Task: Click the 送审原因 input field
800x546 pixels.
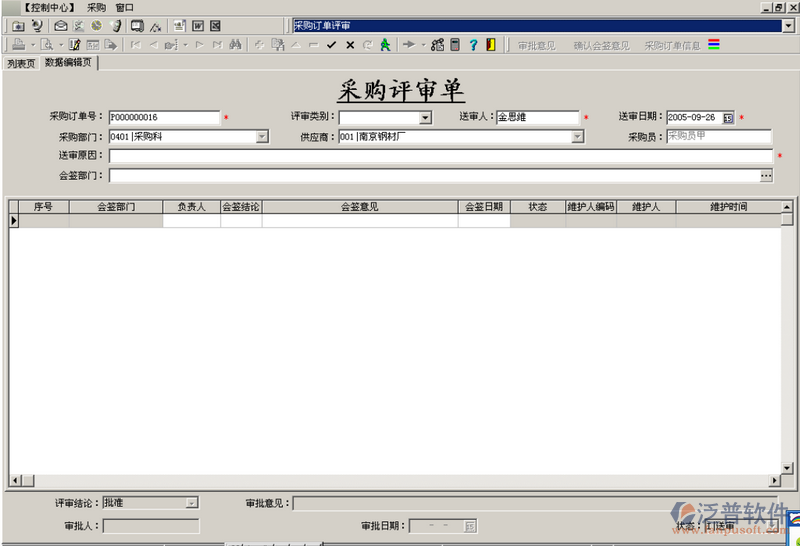Action: click(x=440, y=156)
